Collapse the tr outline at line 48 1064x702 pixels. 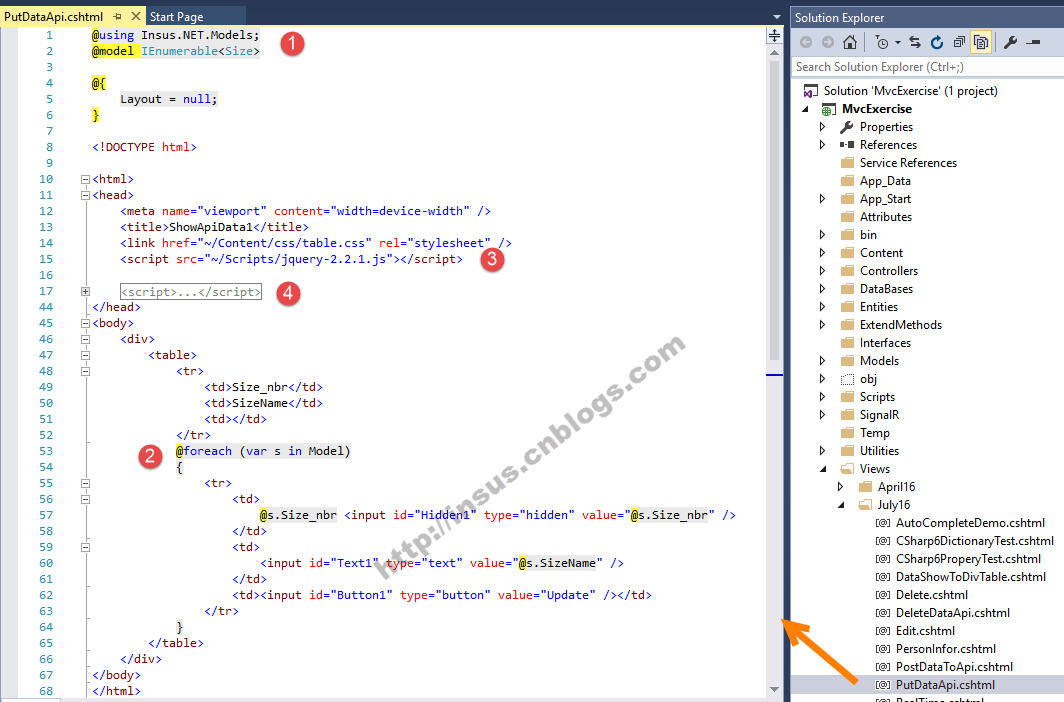coord(86,372)
